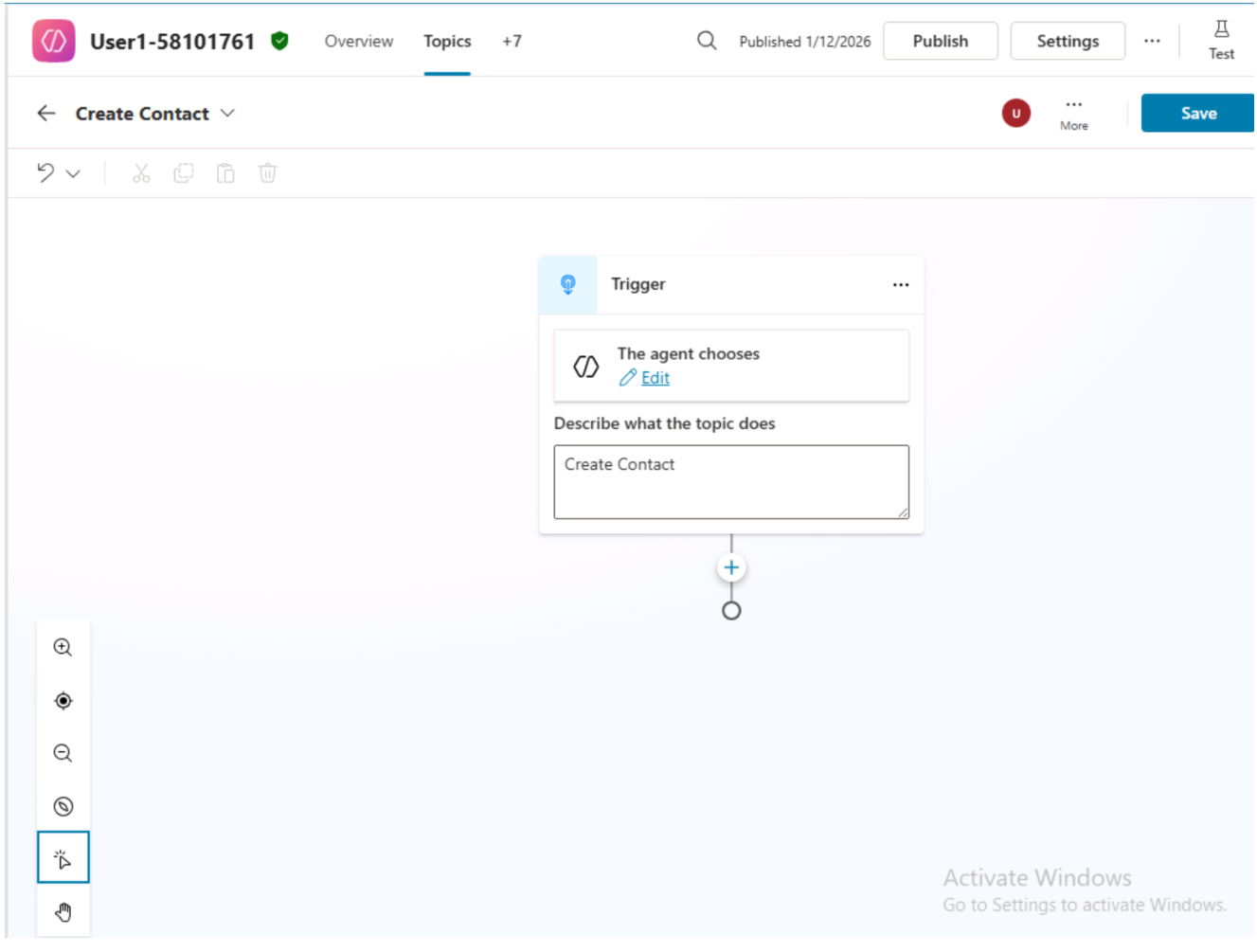Screen dimensions: 1257x952
Task: Switch to the hand pan tool
Action: click(x=63, y=912)
